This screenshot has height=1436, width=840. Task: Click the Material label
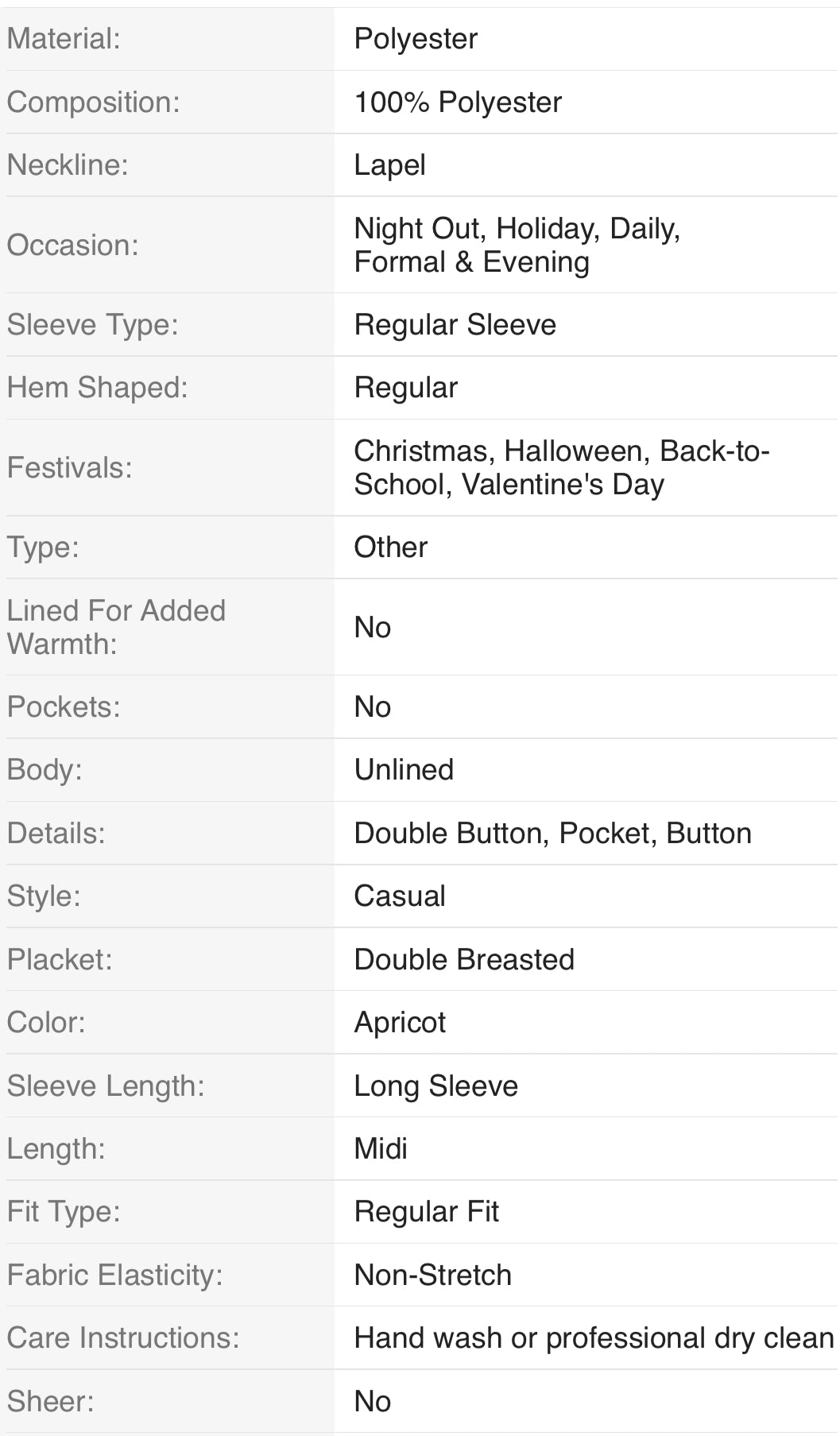pyautogui.click(x=64, y=39)
